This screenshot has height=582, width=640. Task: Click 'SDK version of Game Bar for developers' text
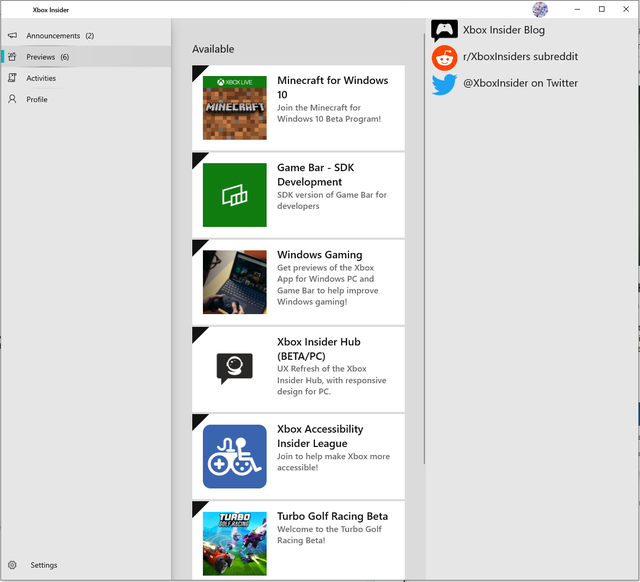[x=332, y=200]
